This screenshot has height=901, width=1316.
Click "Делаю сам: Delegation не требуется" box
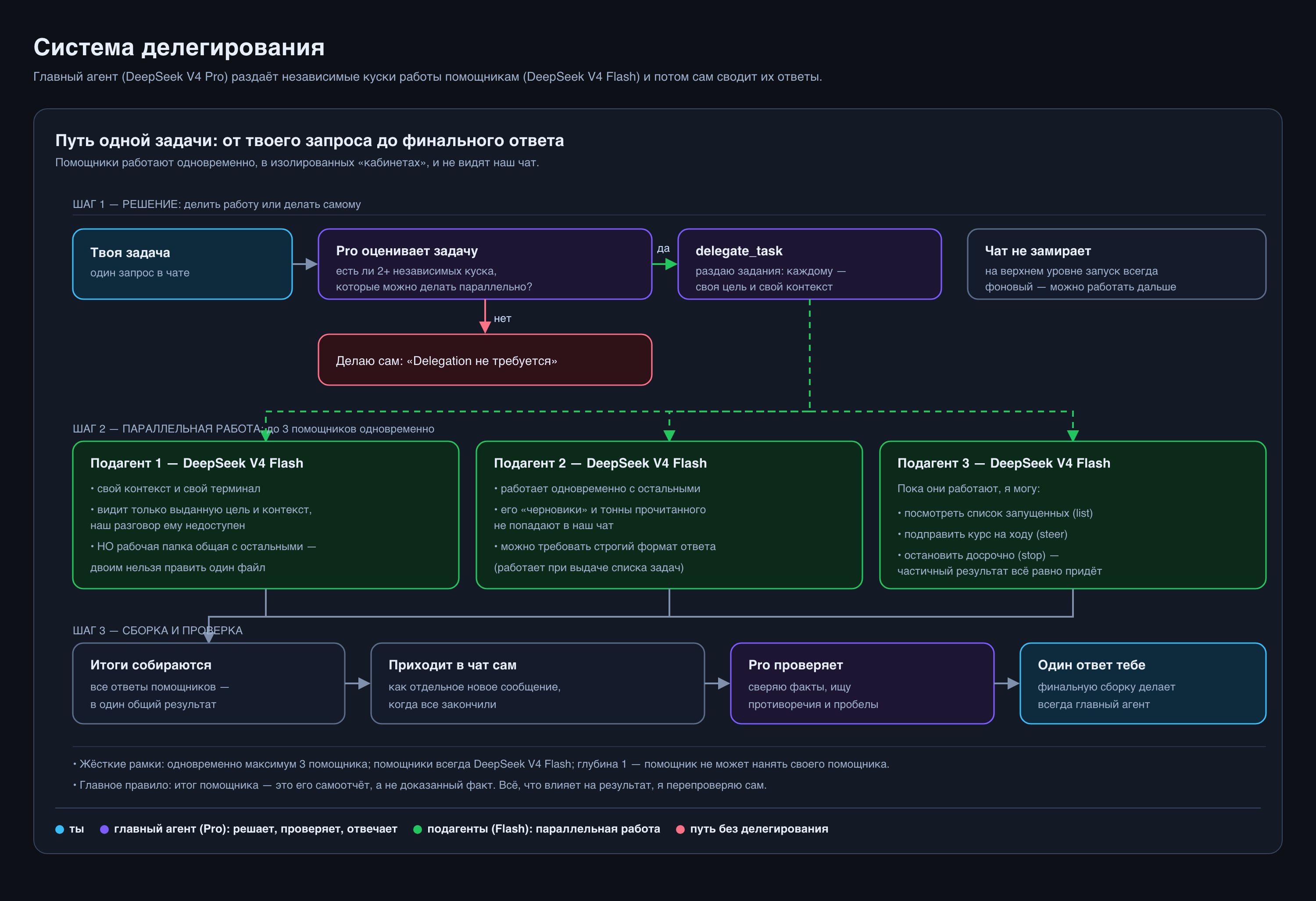click(485, 360)
